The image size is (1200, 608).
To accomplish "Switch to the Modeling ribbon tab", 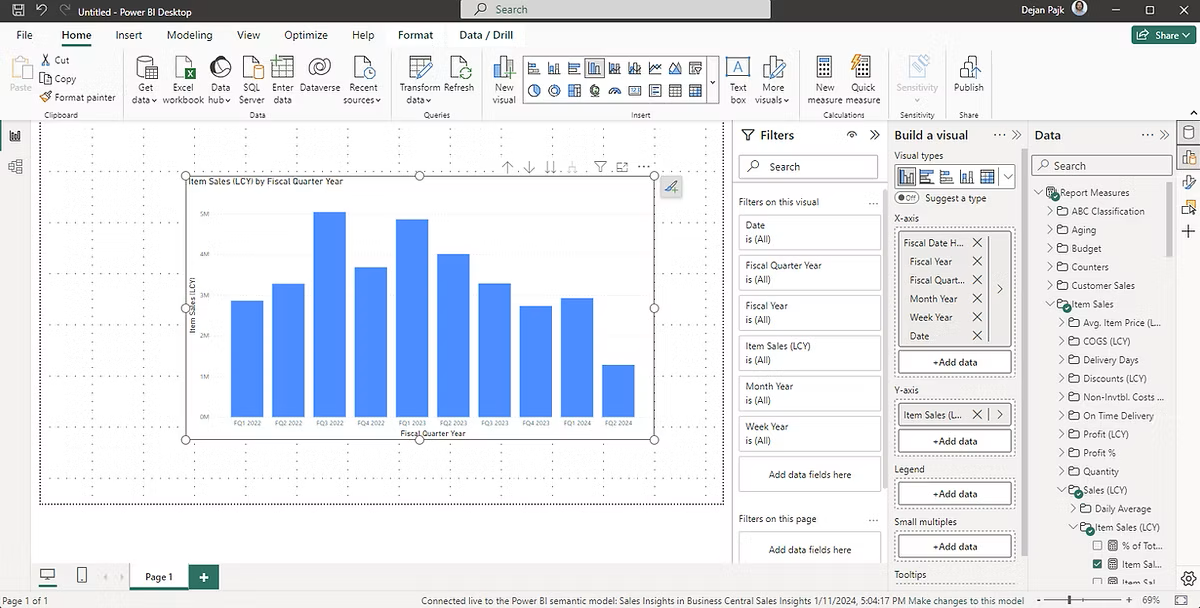I will click(x=189, y=34).
